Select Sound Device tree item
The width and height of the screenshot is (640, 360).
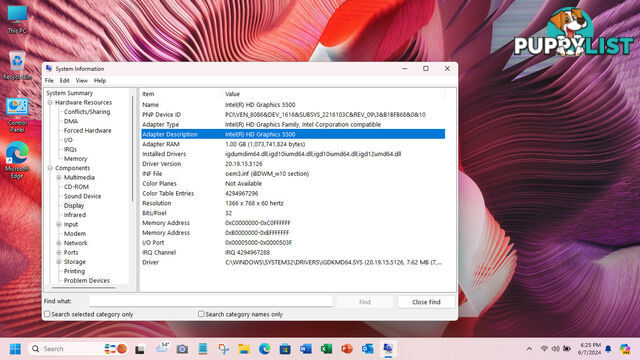82,196
